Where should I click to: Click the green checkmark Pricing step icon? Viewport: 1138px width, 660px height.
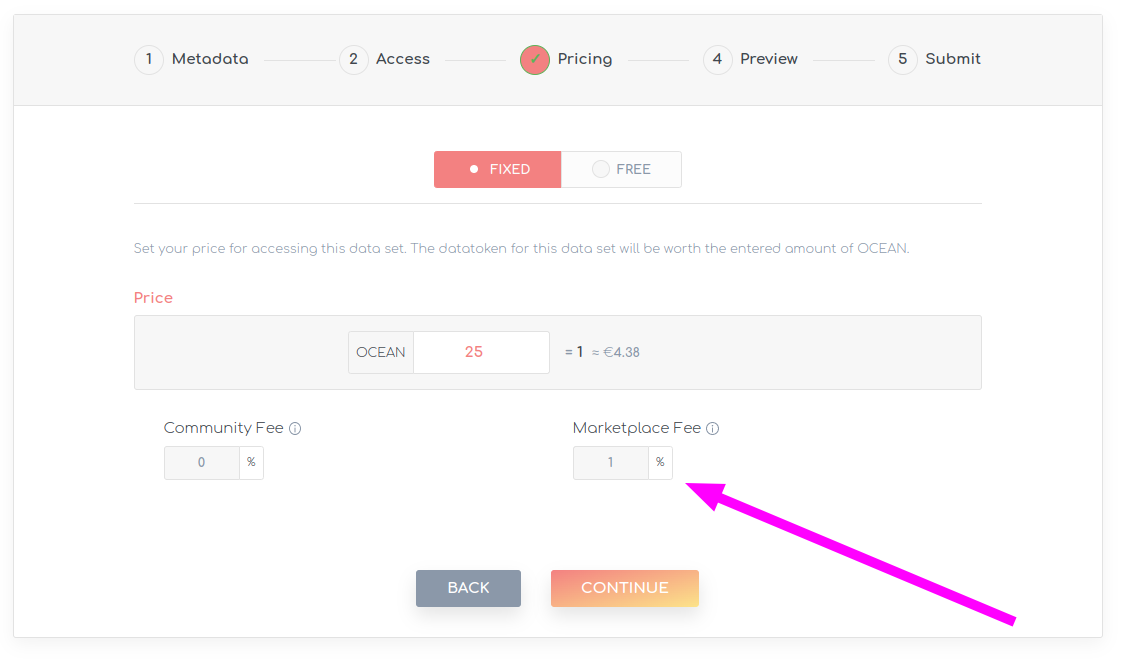pyautogui.click(x=535, y=60)
